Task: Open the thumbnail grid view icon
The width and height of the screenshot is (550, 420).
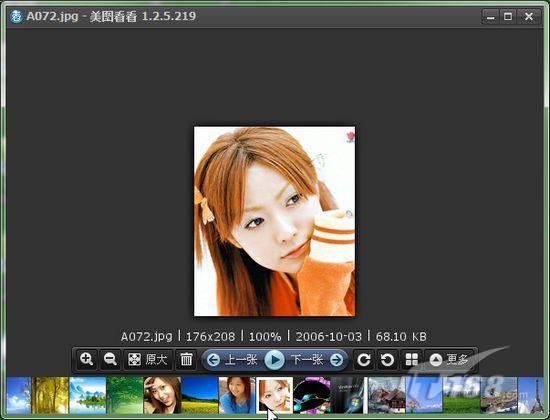Action: [411, 360]
